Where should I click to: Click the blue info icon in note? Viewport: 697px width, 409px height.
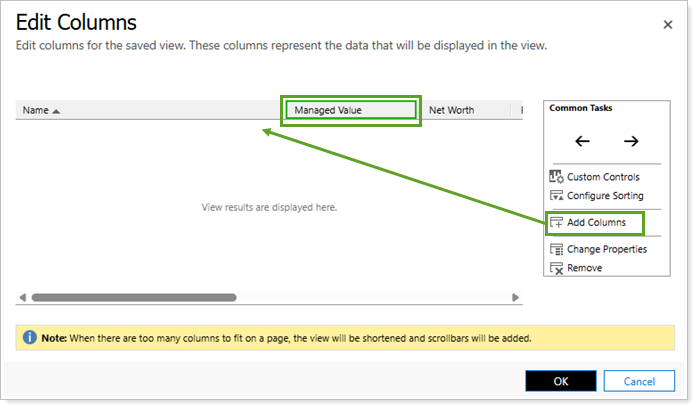[x=30, y=338]
